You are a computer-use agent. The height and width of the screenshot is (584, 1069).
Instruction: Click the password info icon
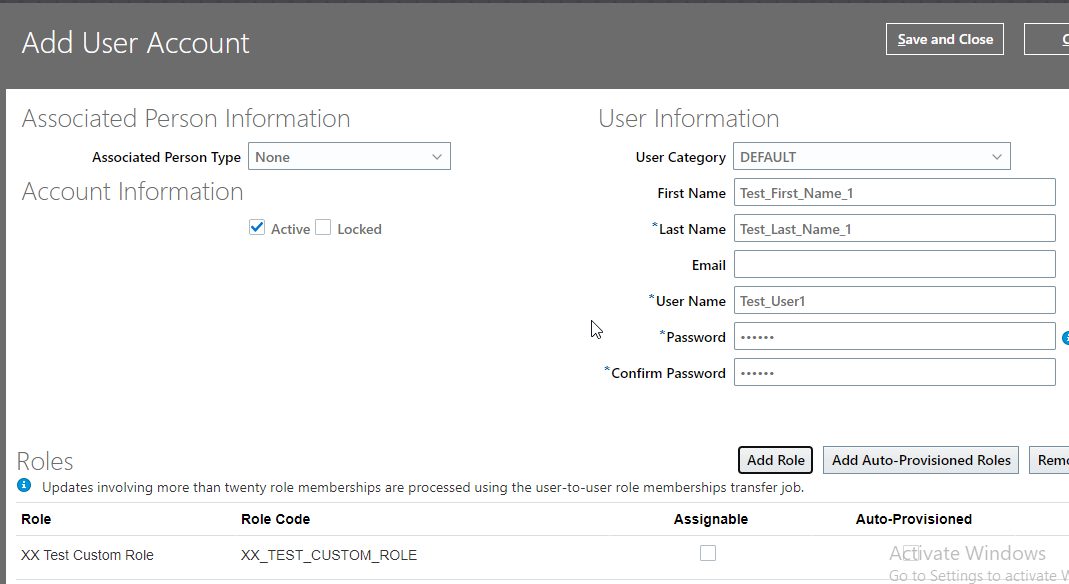pos(1066,337)
